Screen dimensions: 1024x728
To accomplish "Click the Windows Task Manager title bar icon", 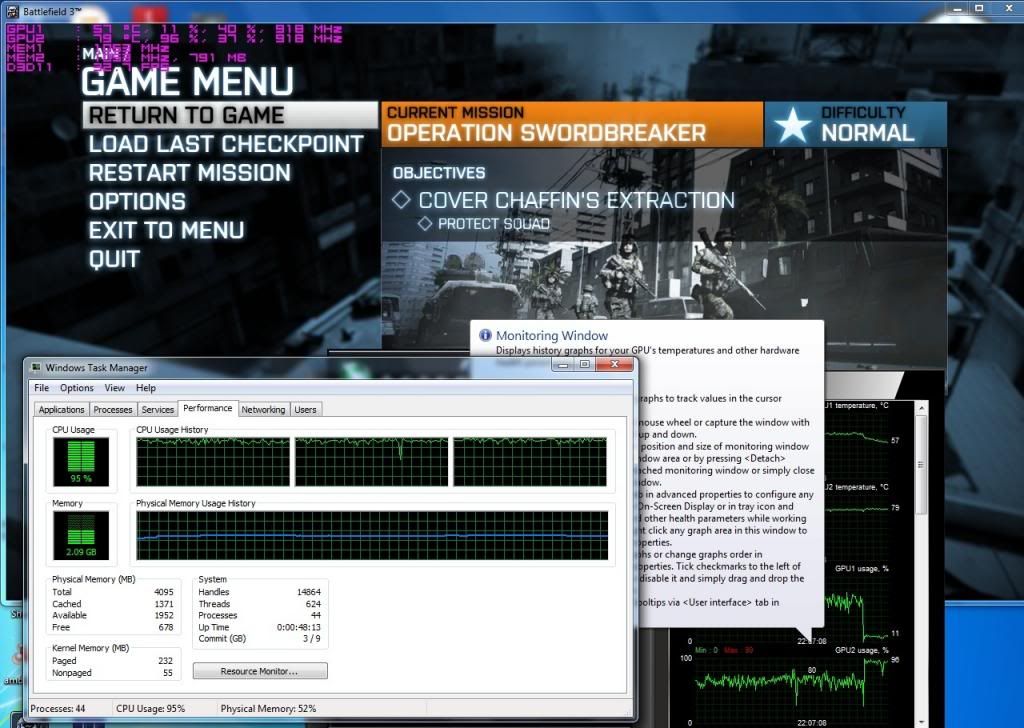I will [36, 368].
